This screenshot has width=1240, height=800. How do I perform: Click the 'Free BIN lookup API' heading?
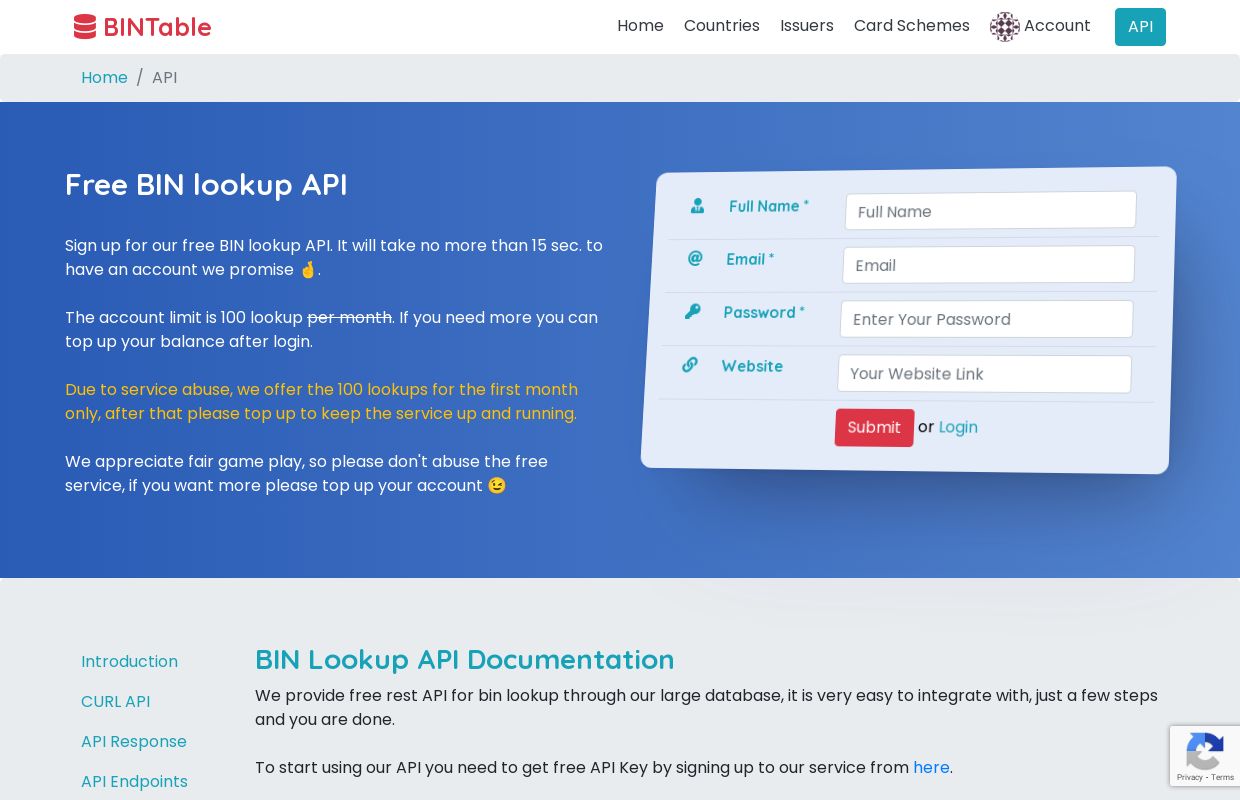pos(206,185)
